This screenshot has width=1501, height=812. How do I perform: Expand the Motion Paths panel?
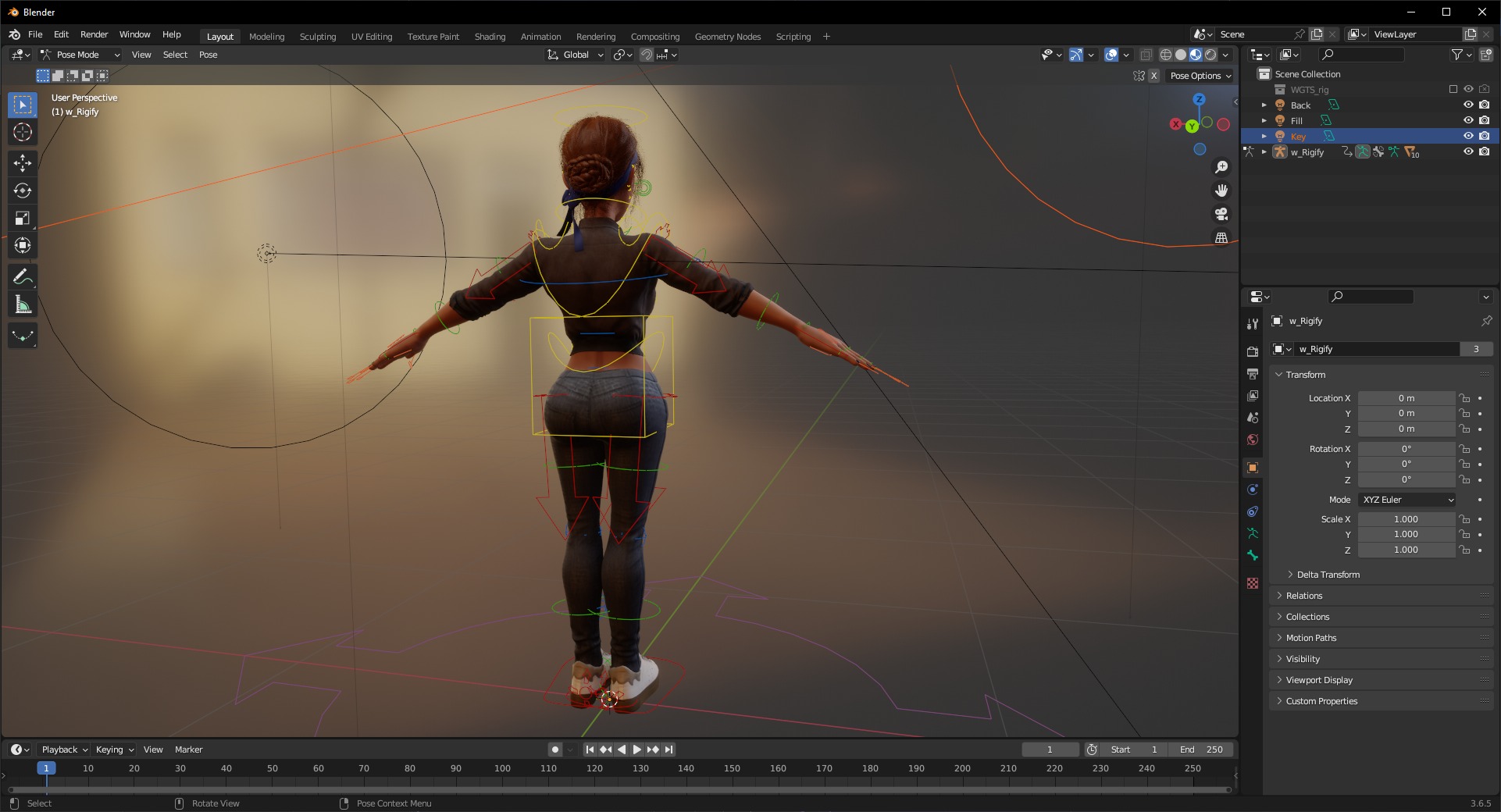tap(1311, 638)
